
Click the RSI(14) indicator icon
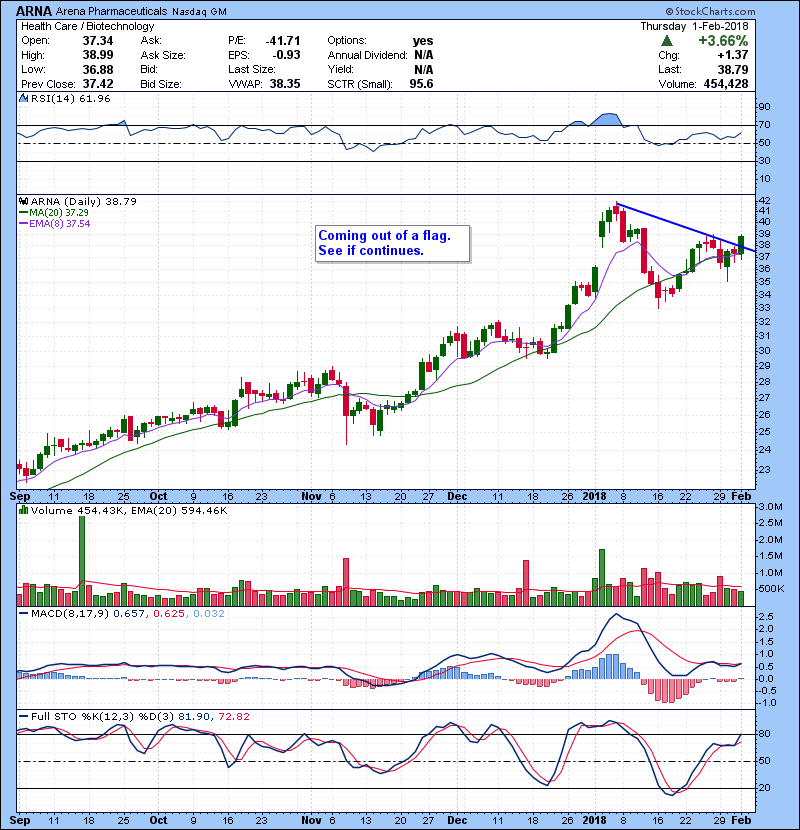click(23, 98)
